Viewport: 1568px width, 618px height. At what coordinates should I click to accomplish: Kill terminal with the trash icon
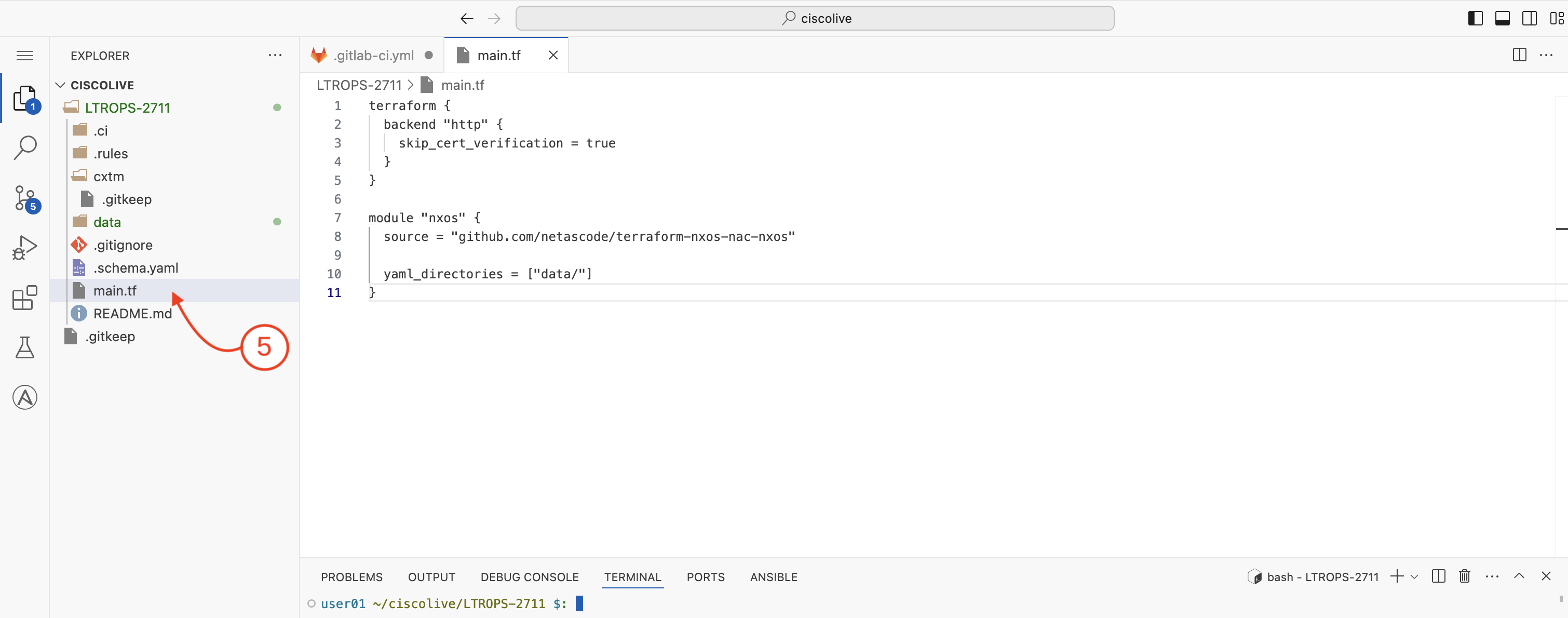(1465, 576)
